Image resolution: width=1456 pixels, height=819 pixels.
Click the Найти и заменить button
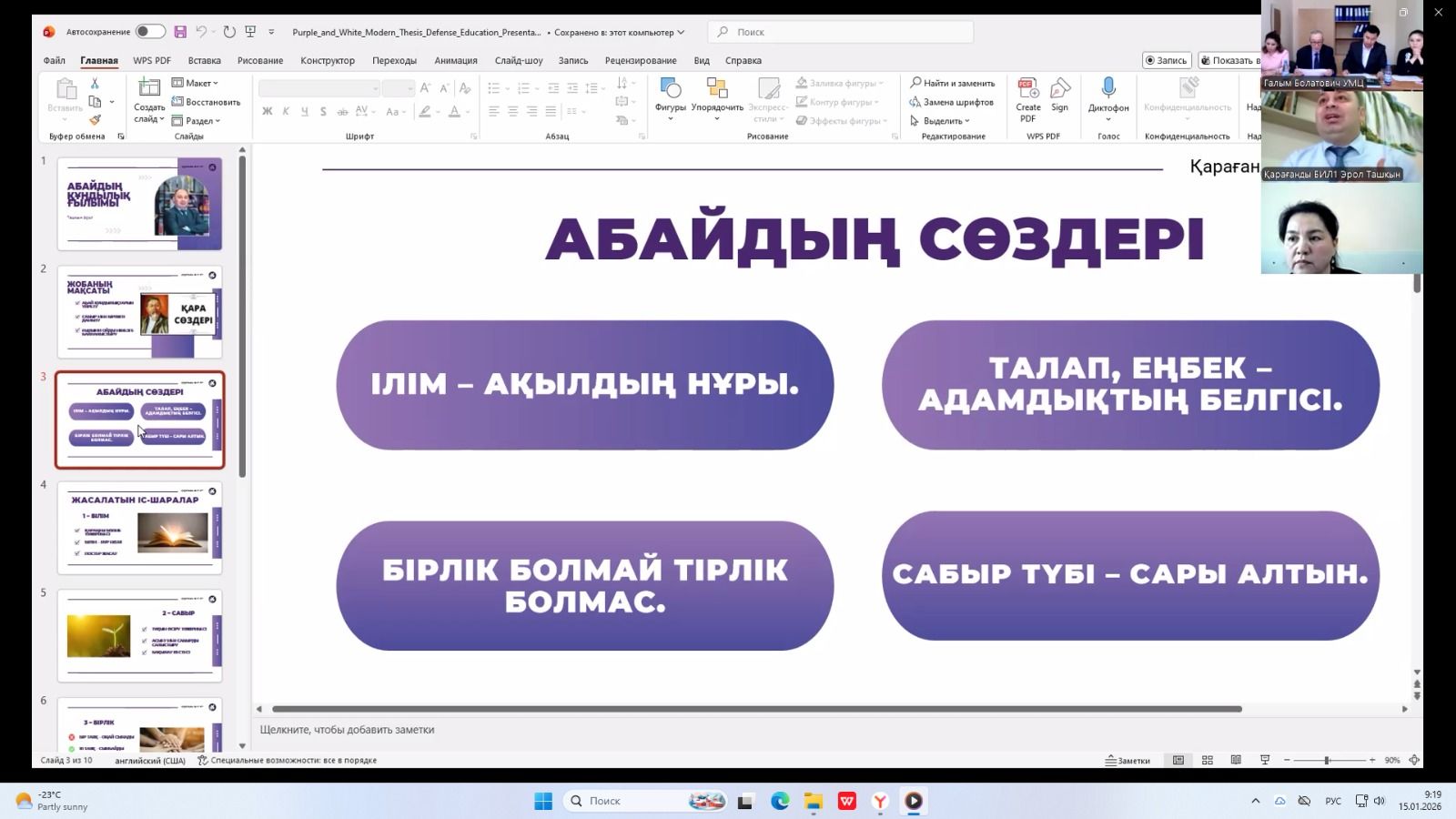pyautogui.click(x=953, y=83)
